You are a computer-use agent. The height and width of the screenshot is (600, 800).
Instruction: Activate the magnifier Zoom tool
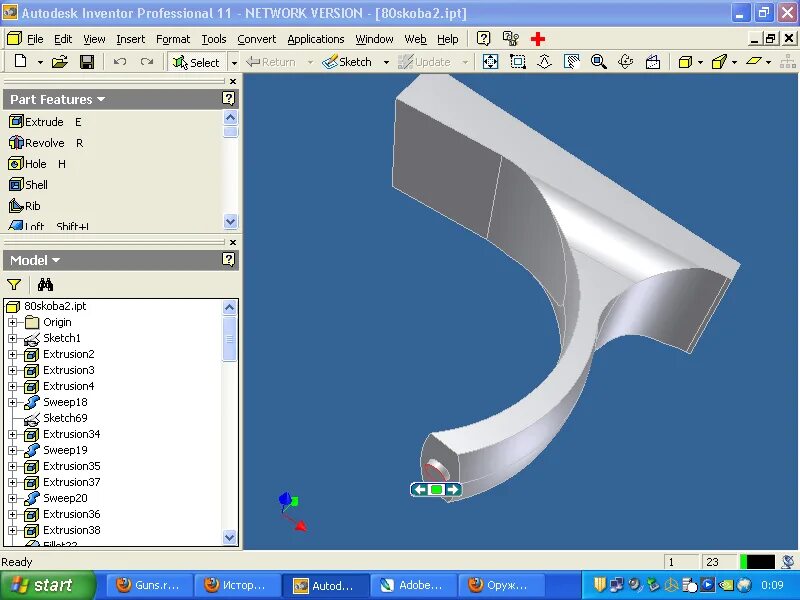[x=598, y=62]
